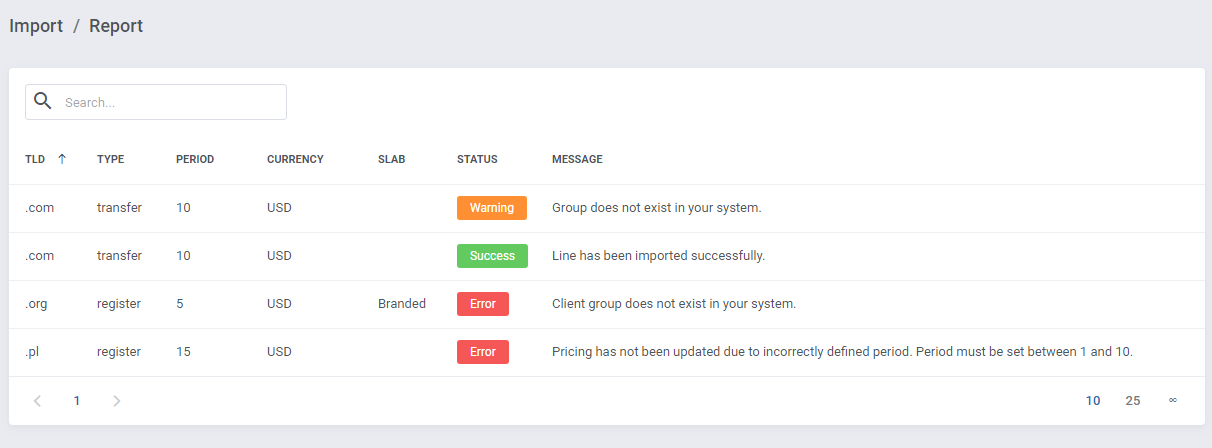Screen dimensions: 1212x448
Task: Click the Report breadcrumb item
Action: pyautogui.click(x=116, y=26)
